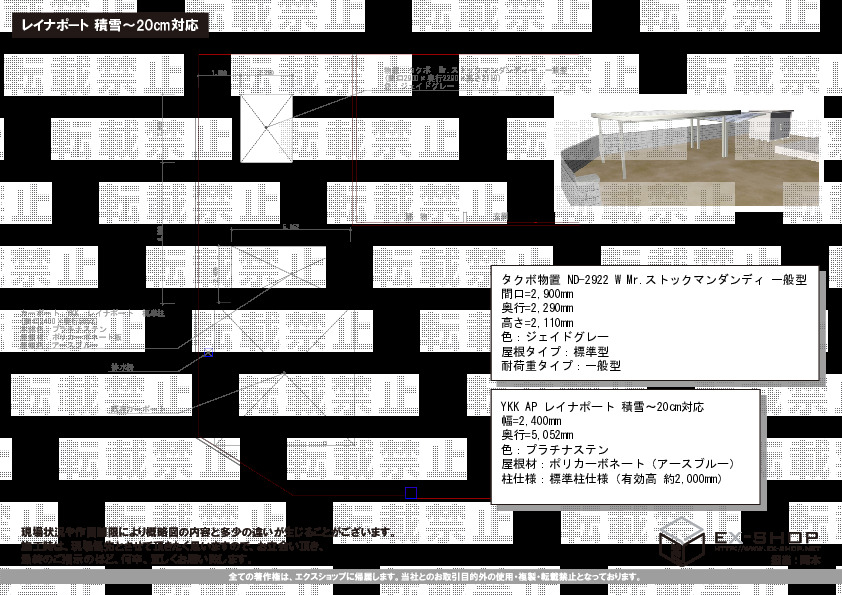Screen dimensions: 842x595
Task: Click the EX-SHOP cube logo icon
Action: [x=681, y=541]
